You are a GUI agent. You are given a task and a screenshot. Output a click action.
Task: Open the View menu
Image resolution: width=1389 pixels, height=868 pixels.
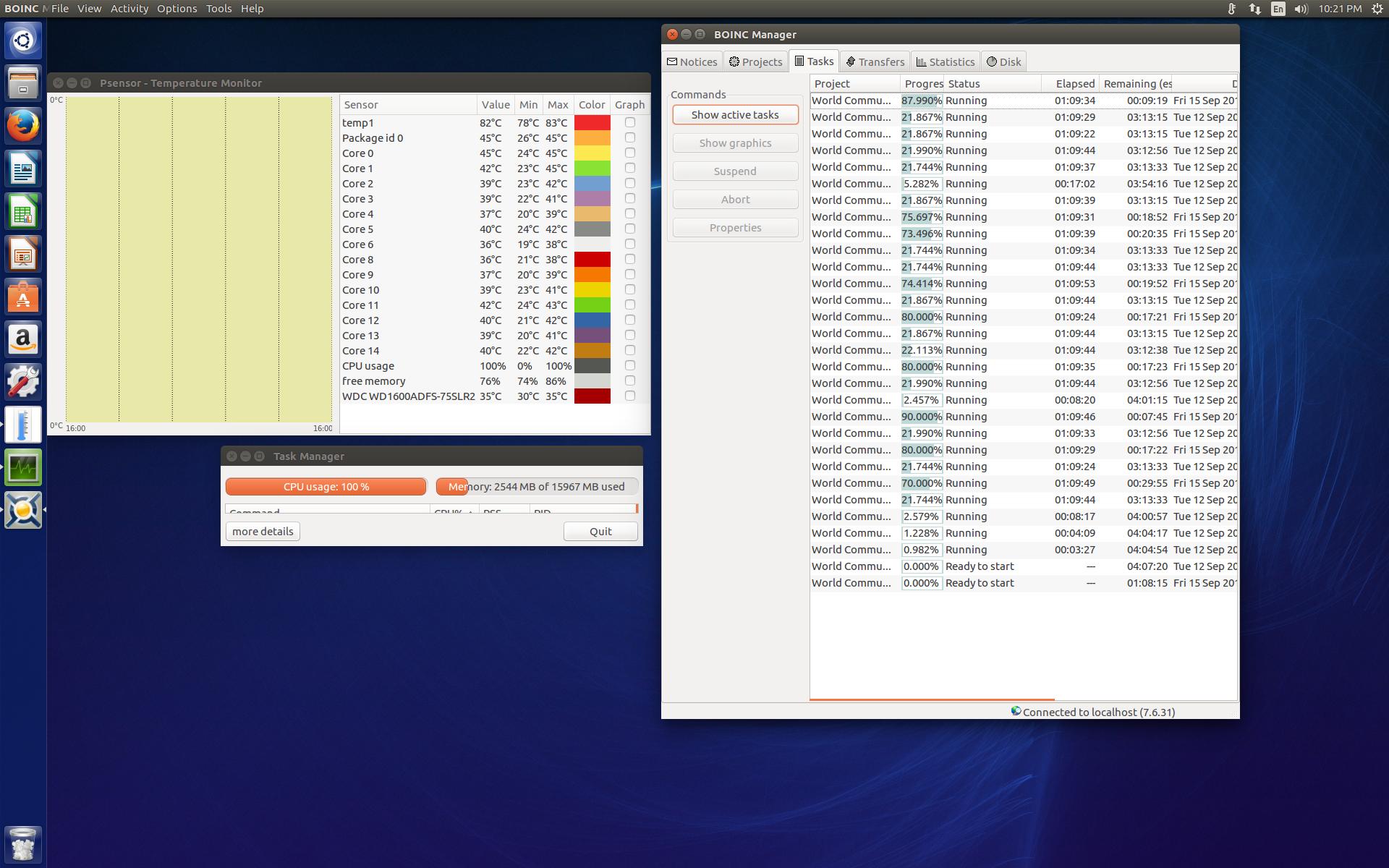pos(89,9)
